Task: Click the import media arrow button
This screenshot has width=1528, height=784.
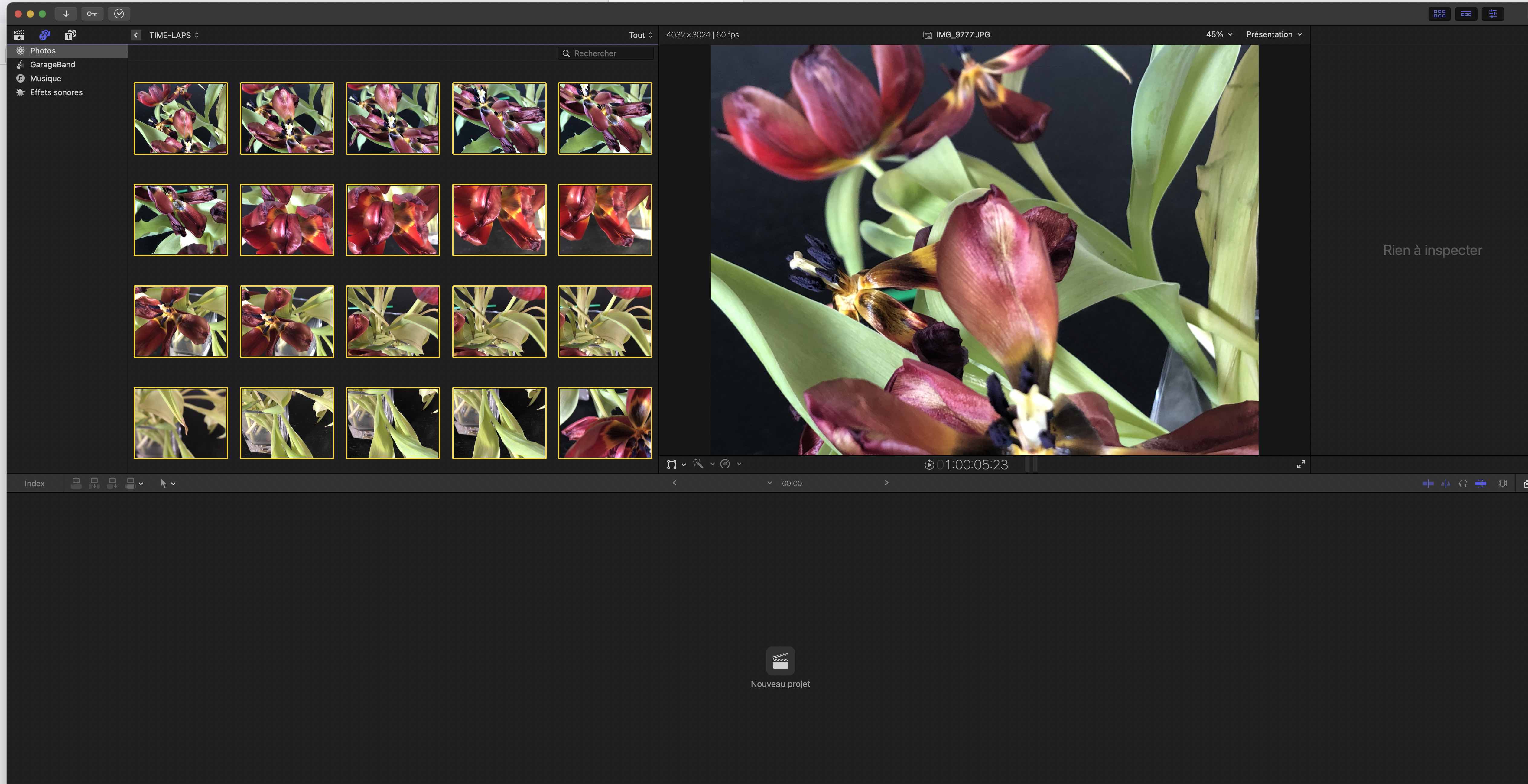Action: click(x=66, y=14)
